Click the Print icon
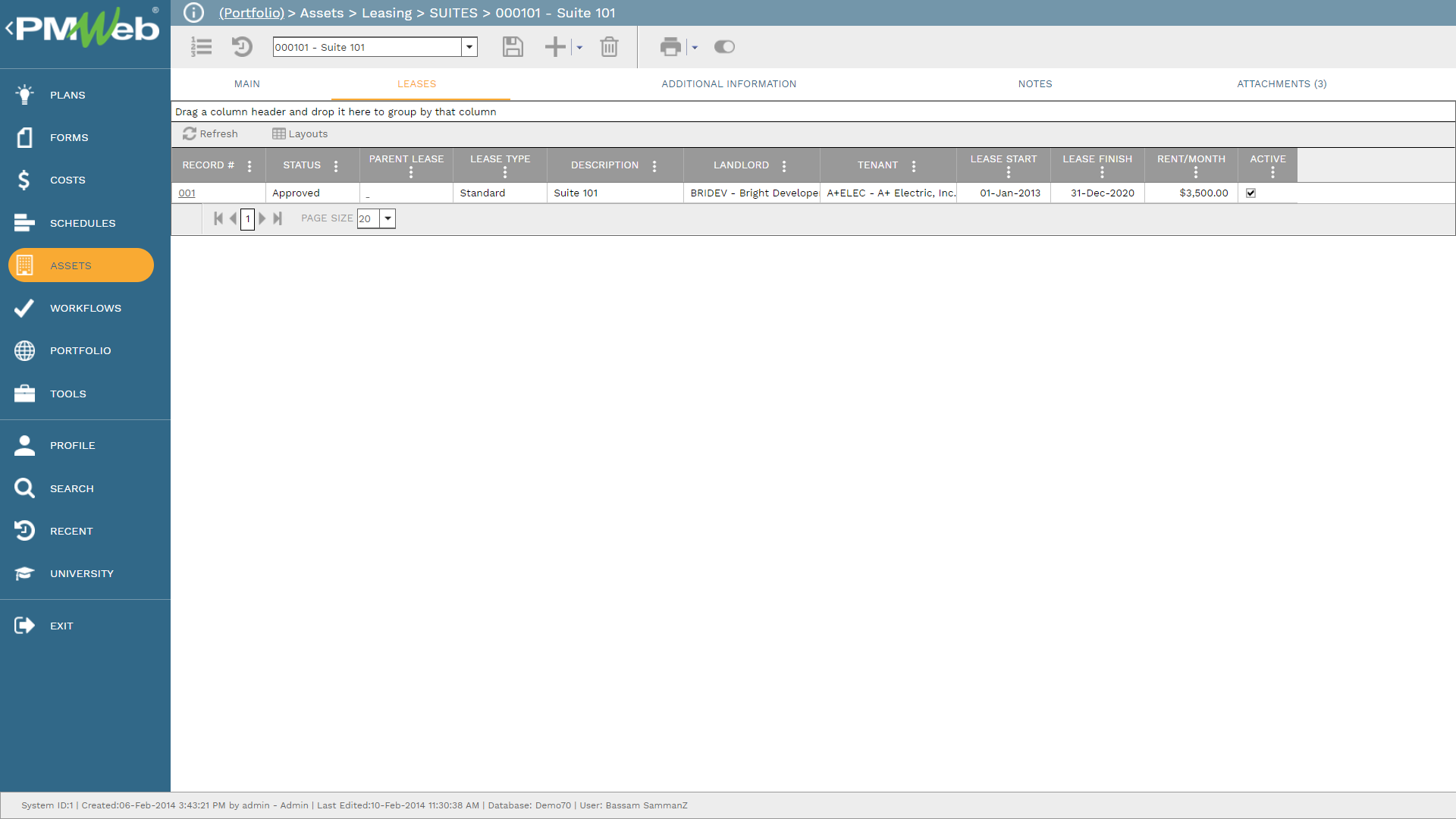 670,47
